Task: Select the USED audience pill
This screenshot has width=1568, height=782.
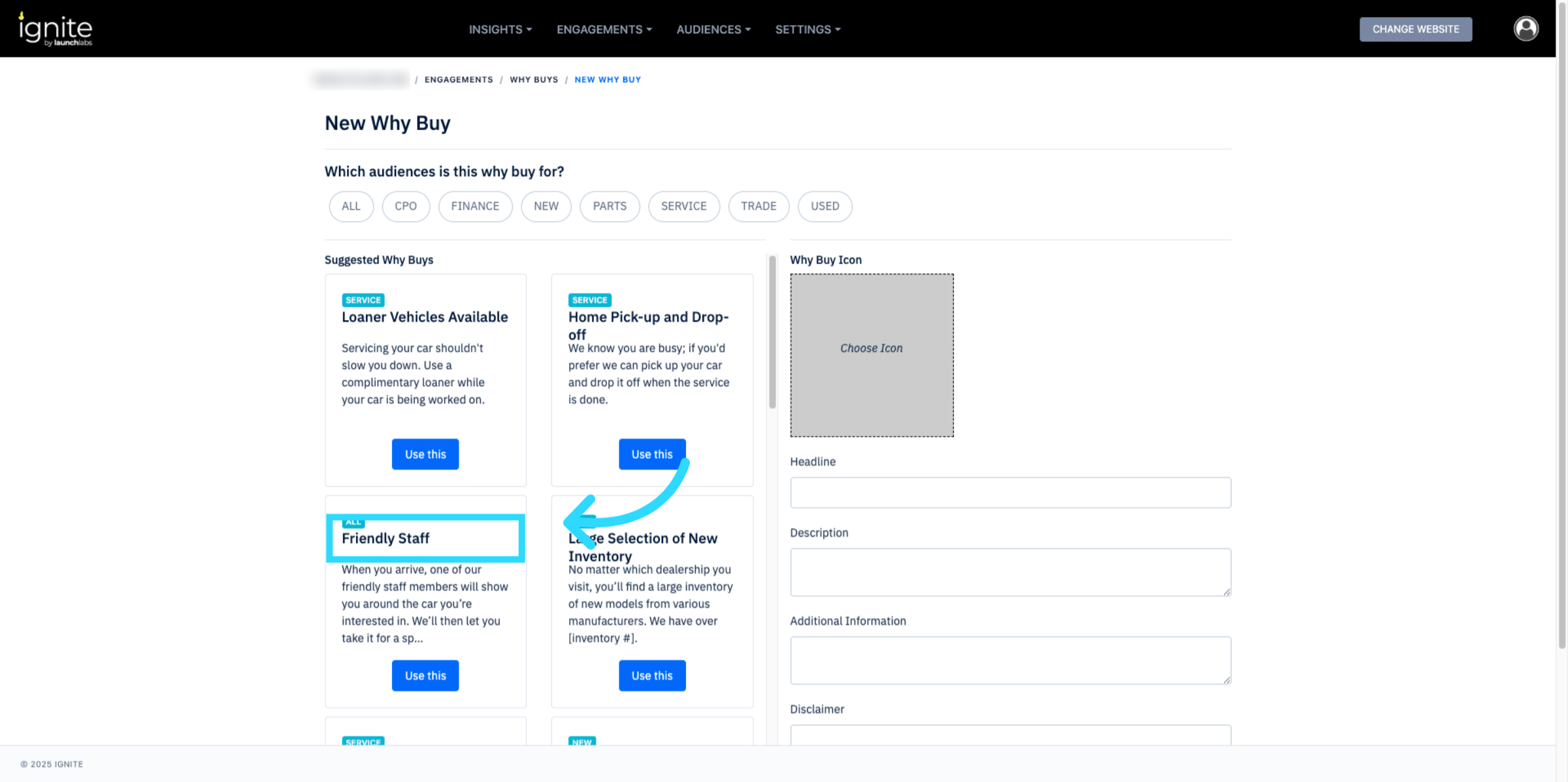Action: point(825,206)
